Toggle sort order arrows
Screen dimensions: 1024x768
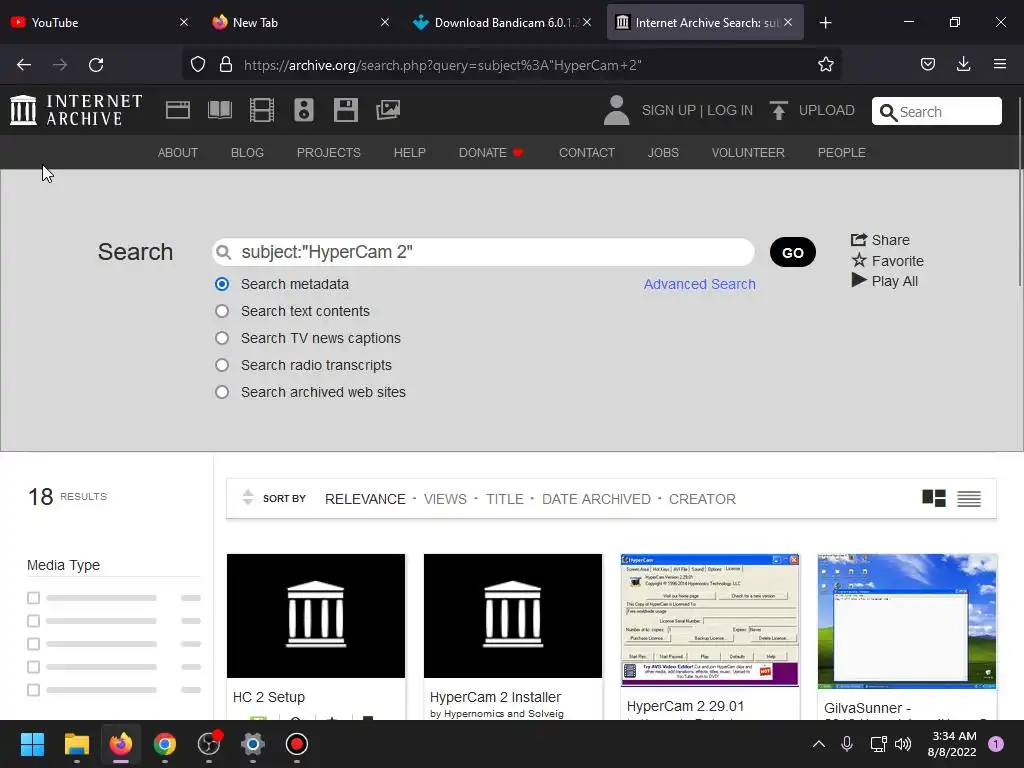click(248, 498)
